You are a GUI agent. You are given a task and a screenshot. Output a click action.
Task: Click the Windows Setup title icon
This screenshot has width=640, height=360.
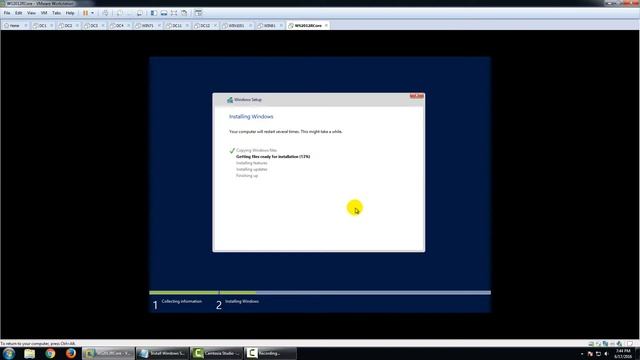[230, 100]
